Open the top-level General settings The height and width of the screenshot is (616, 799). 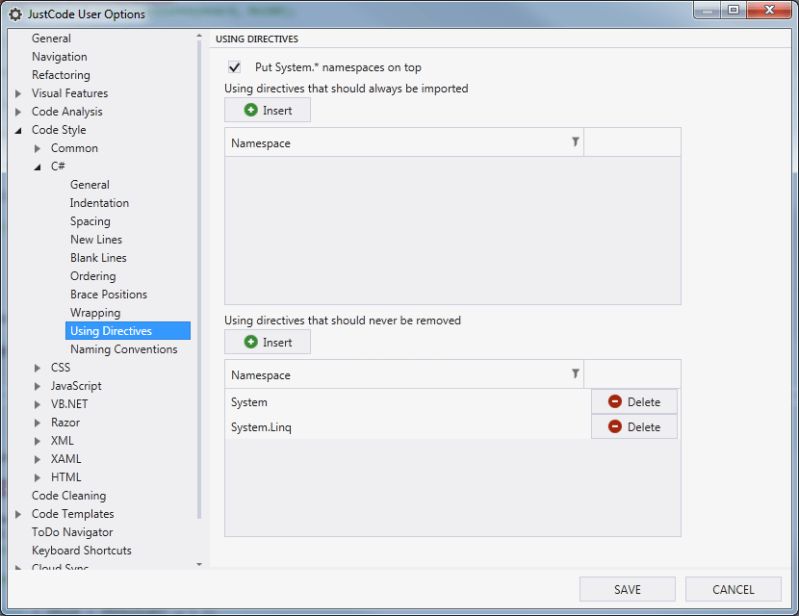51,38
